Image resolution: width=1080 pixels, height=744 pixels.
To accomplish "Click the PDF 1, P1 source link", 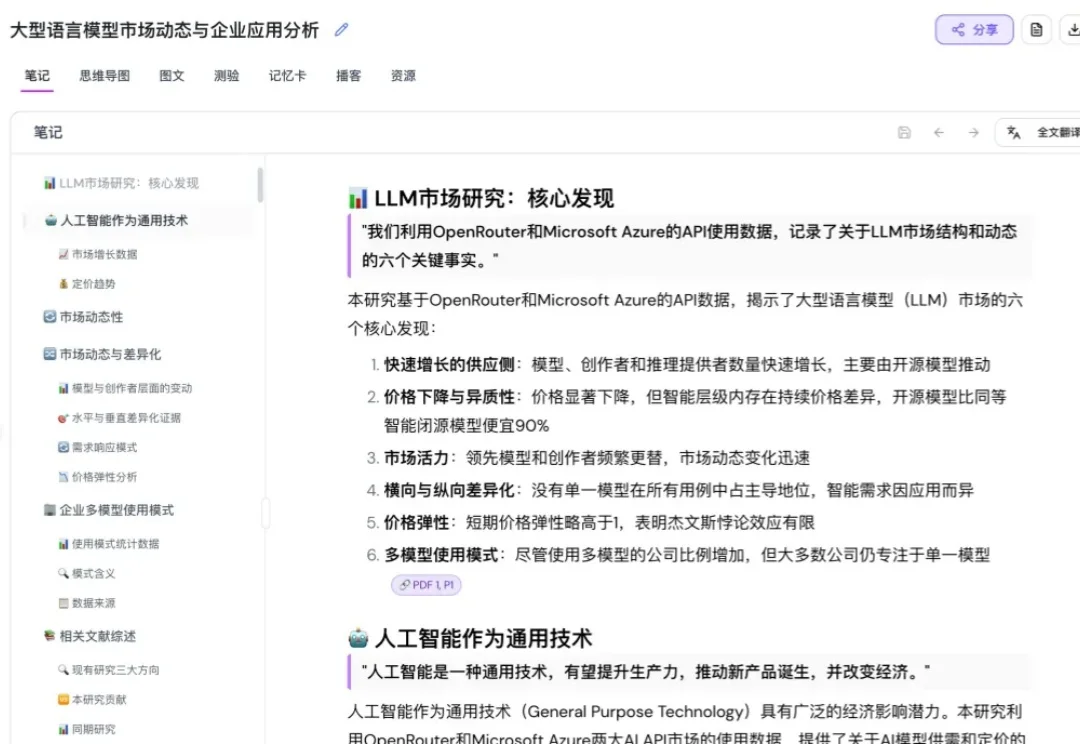I will coord(426,585).
